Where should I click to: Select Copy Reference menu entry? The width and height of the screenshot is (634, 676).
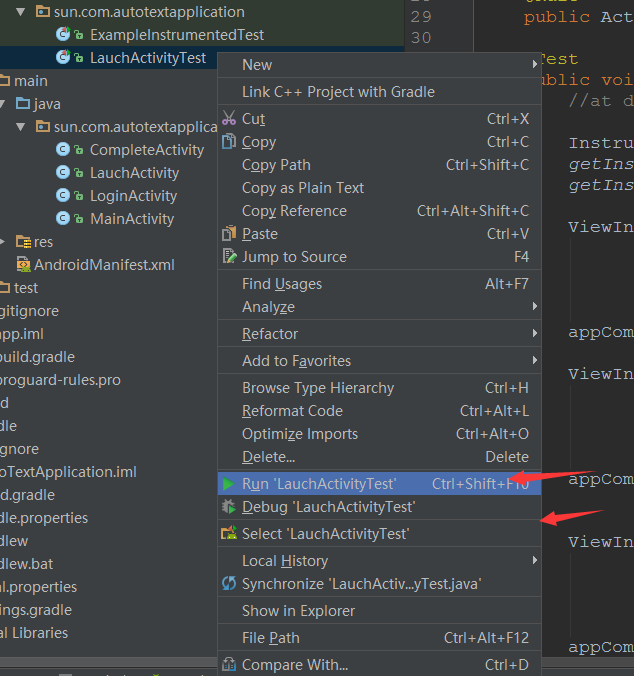(379, 210)
